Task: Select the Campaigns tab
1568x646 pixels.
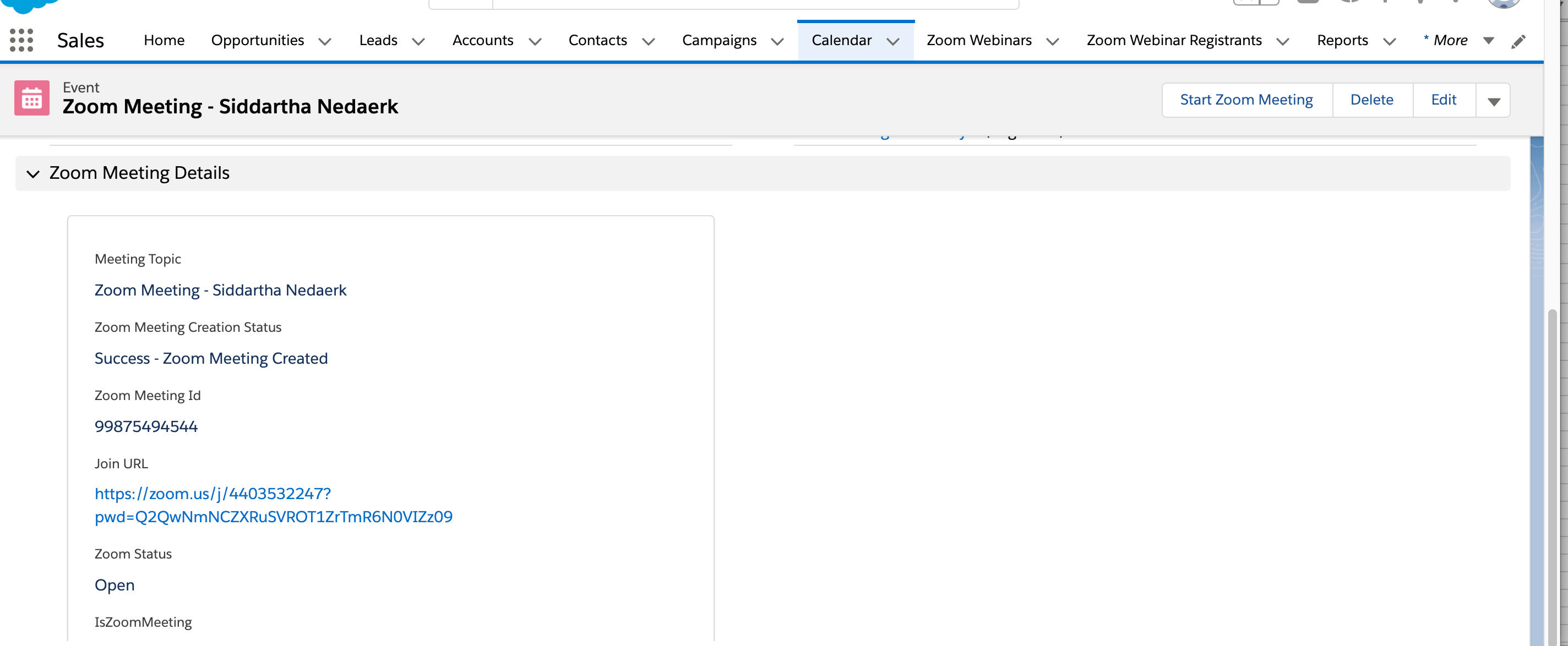Action: tap(719, 40)
